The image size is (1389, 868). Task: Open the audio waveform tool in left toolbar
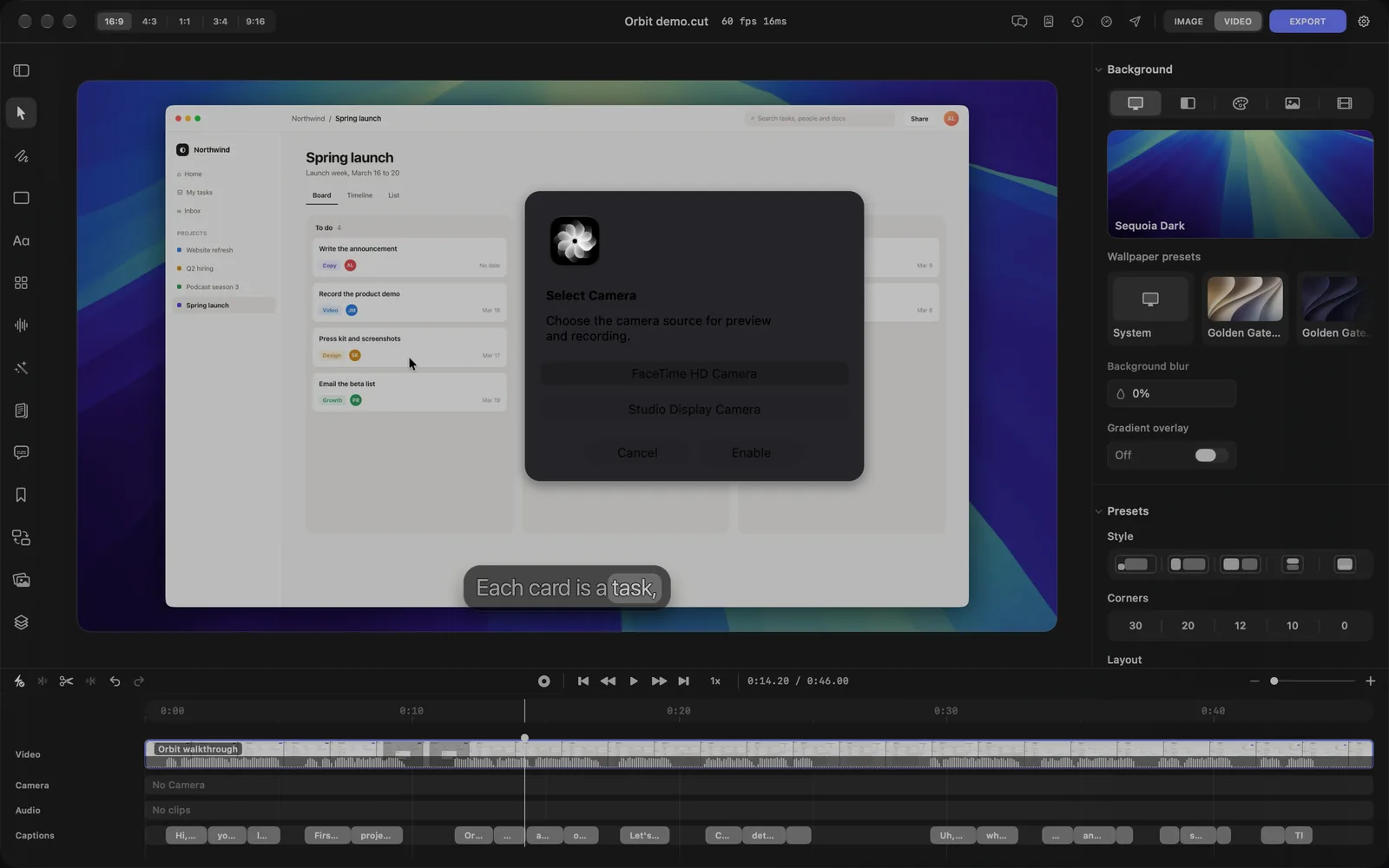(x=21, y=325)
